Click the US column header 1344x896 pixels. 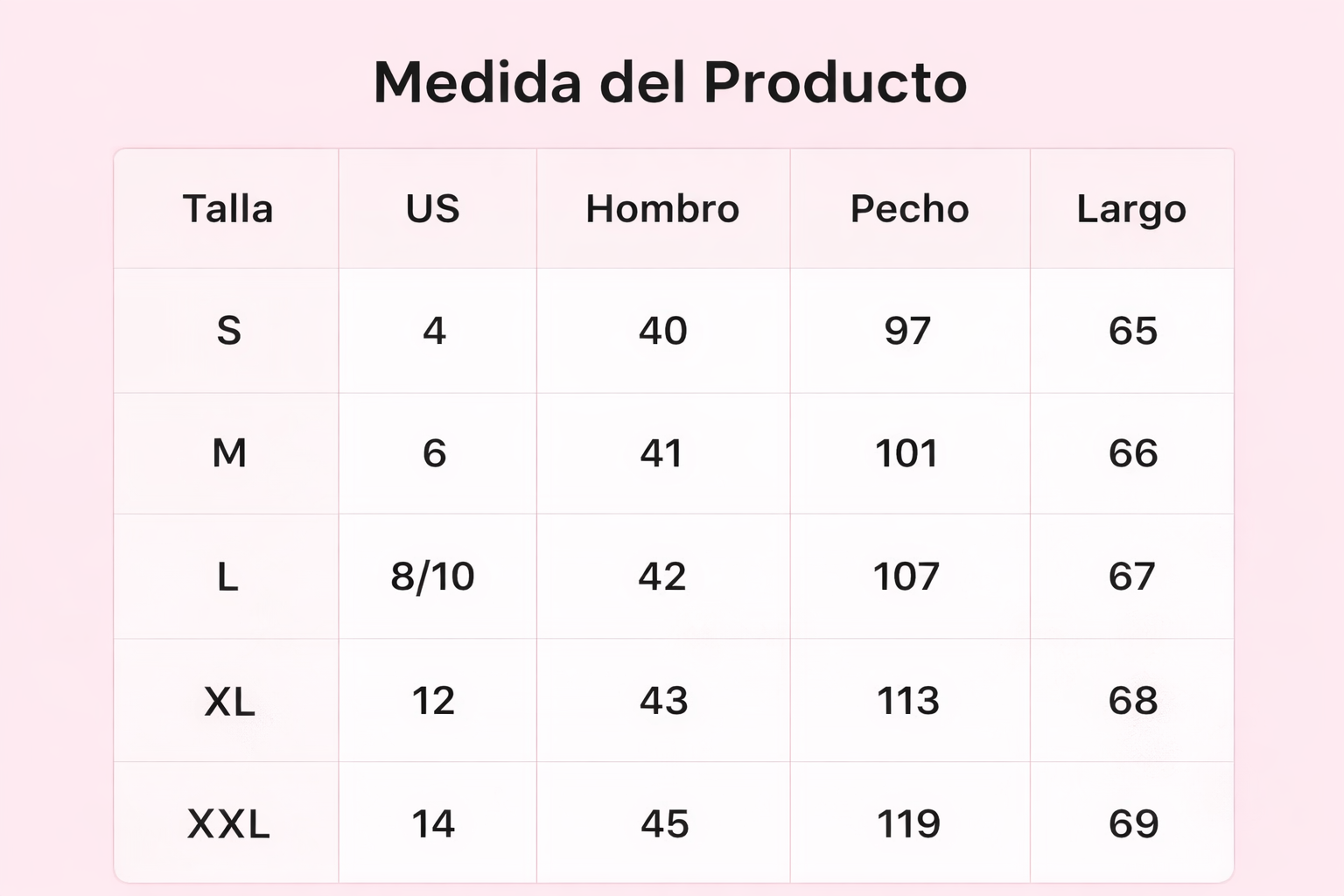coord(433,209)
